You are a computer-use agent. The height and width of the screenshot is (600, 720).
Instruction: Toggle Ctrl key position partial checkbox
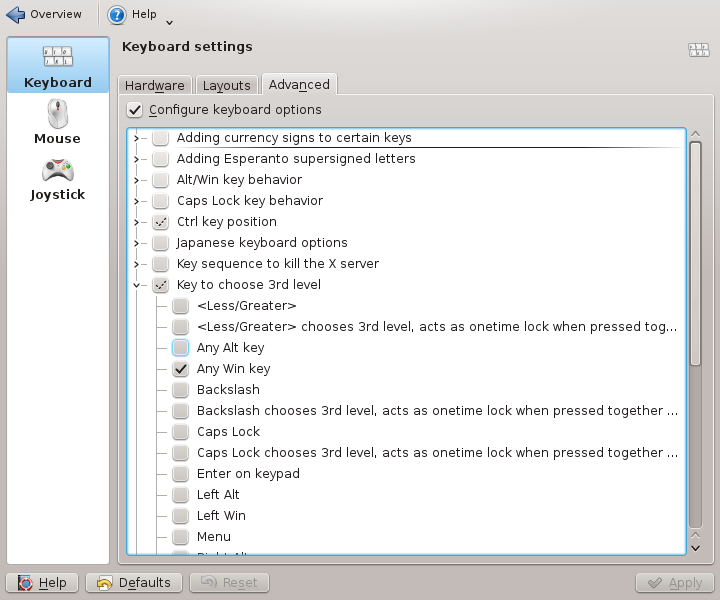pos(160,222)
